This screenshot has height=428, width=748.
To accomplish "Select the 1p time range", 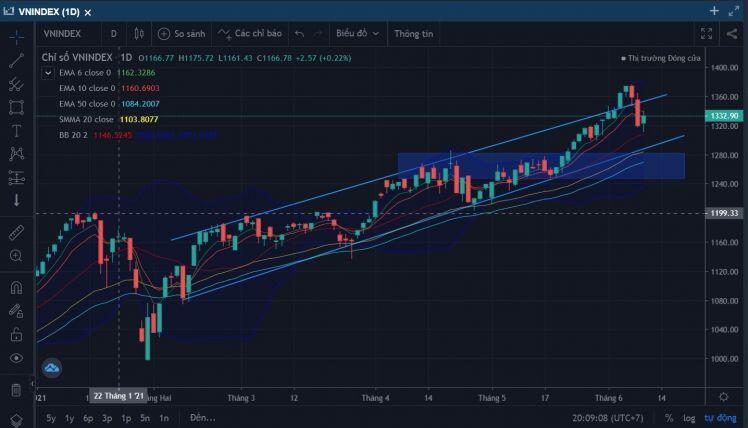I will pyautogui.click(x=126, y=418).
